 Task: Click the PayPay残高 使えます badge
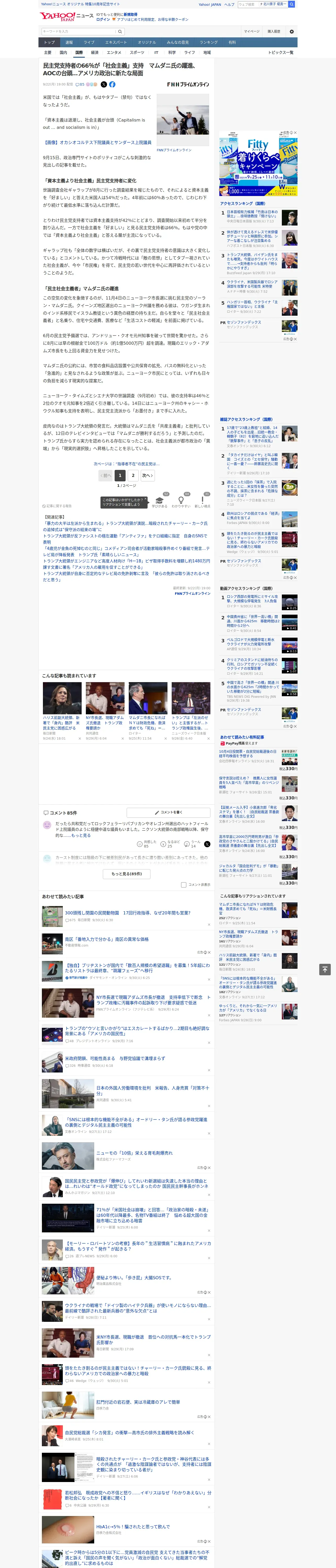coord(239,743)
